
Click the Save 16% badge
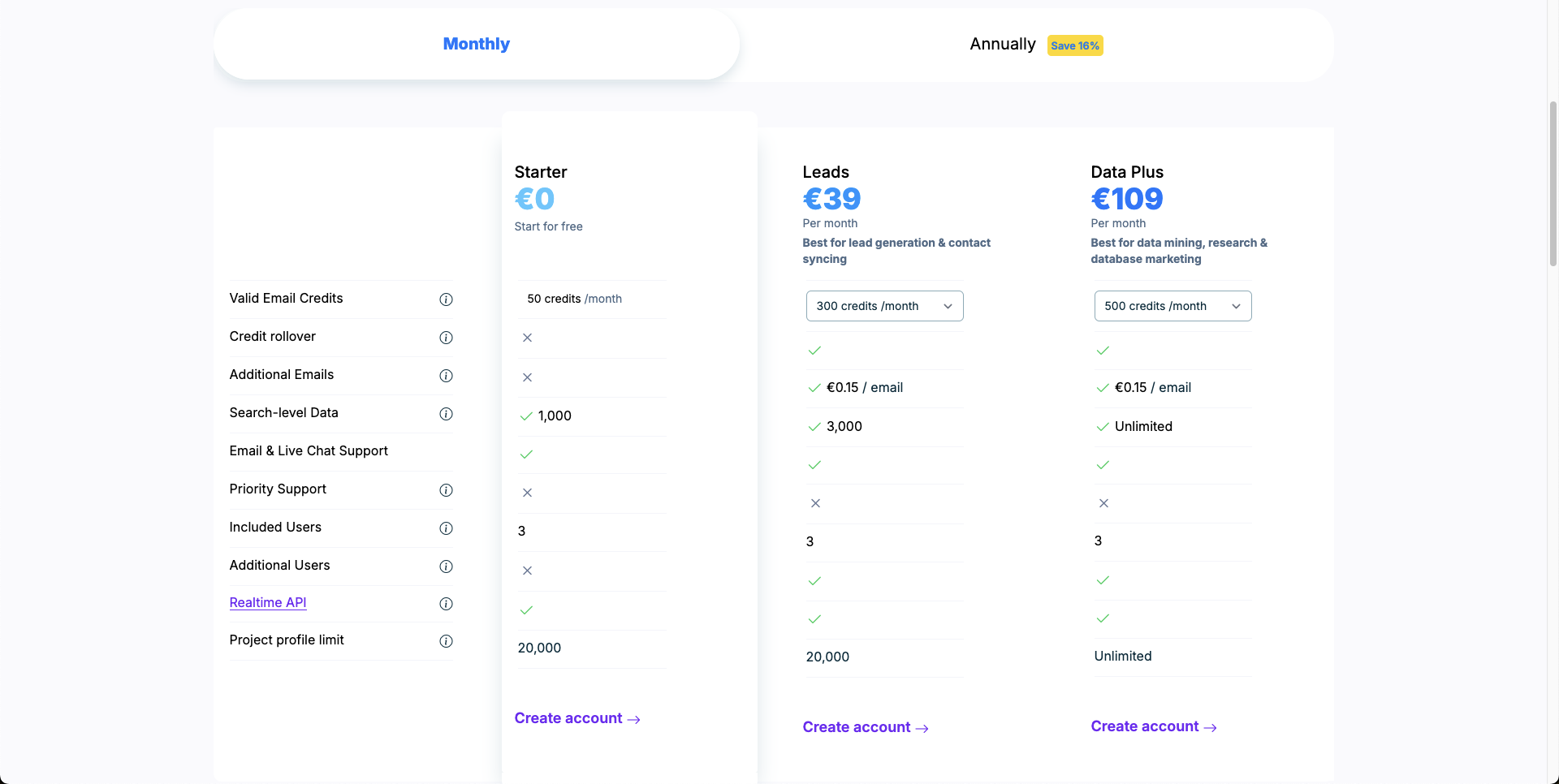pyautogui.click(x=1075, y=45)
